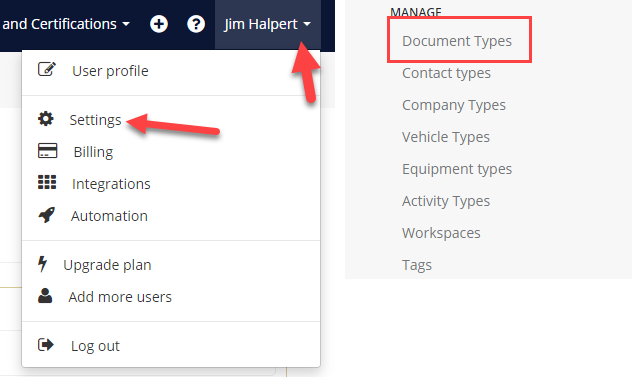Open Contact types under Manage

(x=446, y=73)
